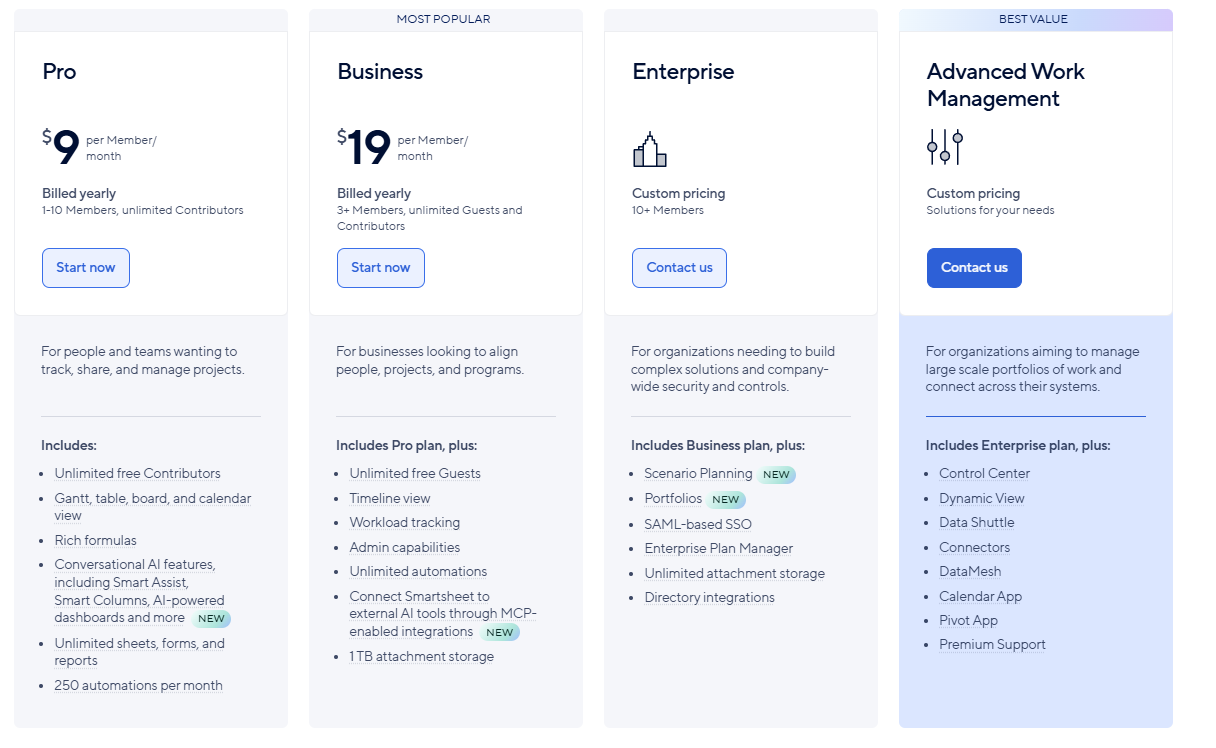
Task: Click 1 TB attachment storage
Action: (x=422, y=657)
